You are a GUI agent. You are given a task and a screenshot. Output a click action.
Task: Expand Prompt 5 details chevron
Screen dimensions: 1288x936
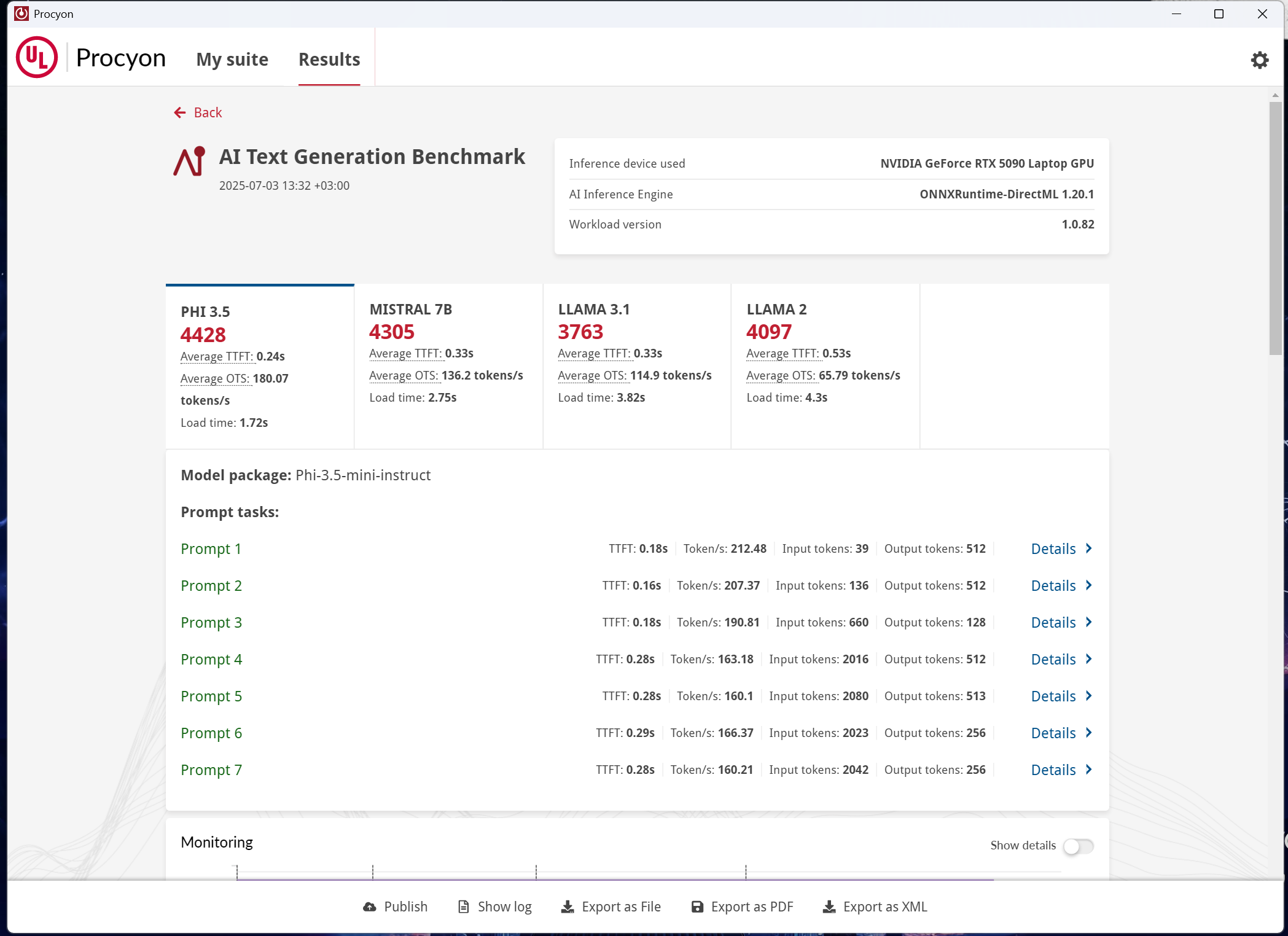pyautogui.click(x=1088, y=696)
